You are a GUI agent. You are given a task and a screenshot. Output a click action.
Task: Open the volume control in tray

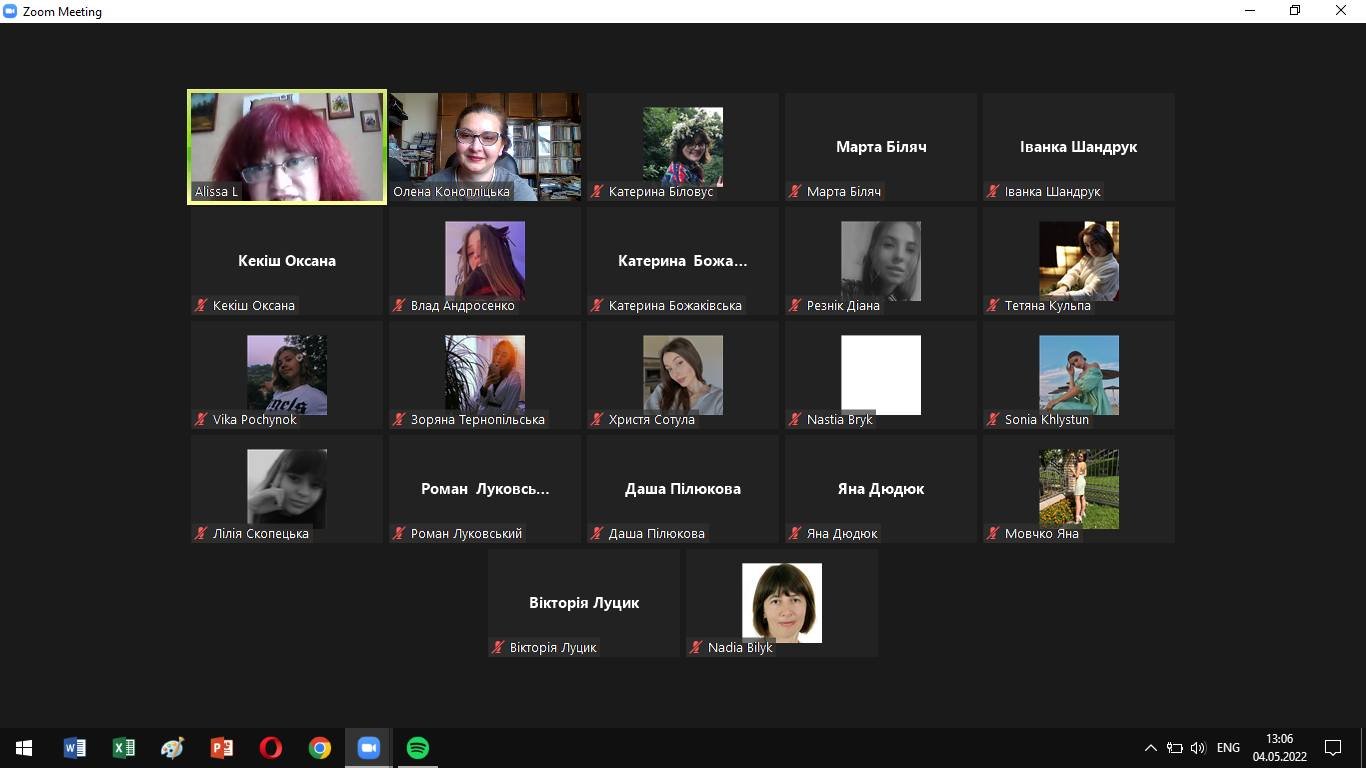point(1198,748)
